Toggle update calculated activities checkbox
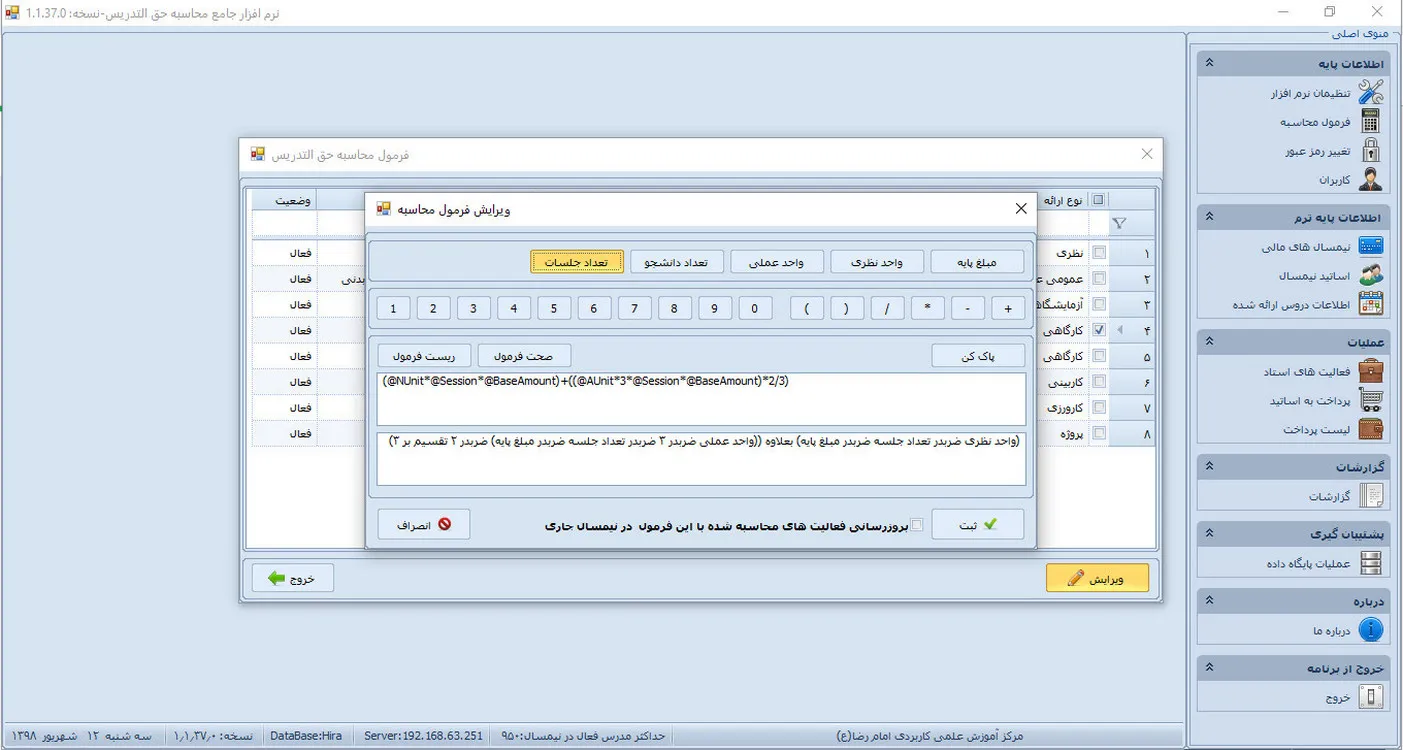Image resolution: width=1403 pixels, height=750 pixels. (917, 525)
